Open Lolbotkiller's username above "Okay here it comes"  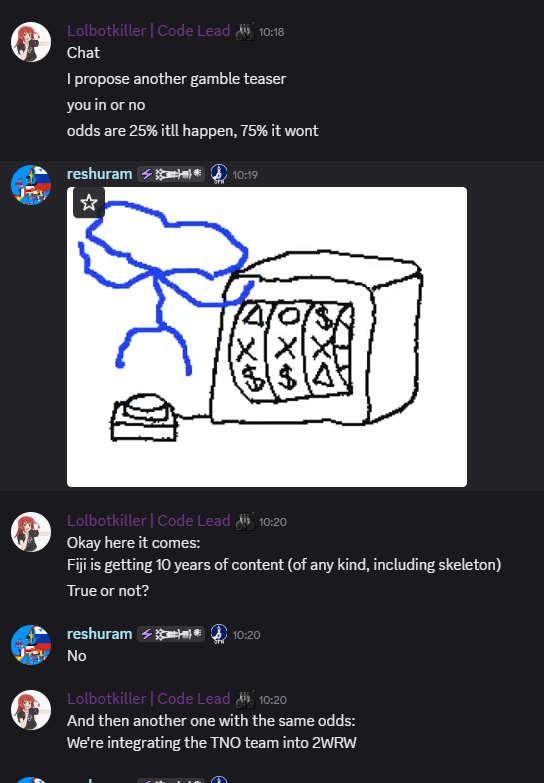[x=149, y=521]
